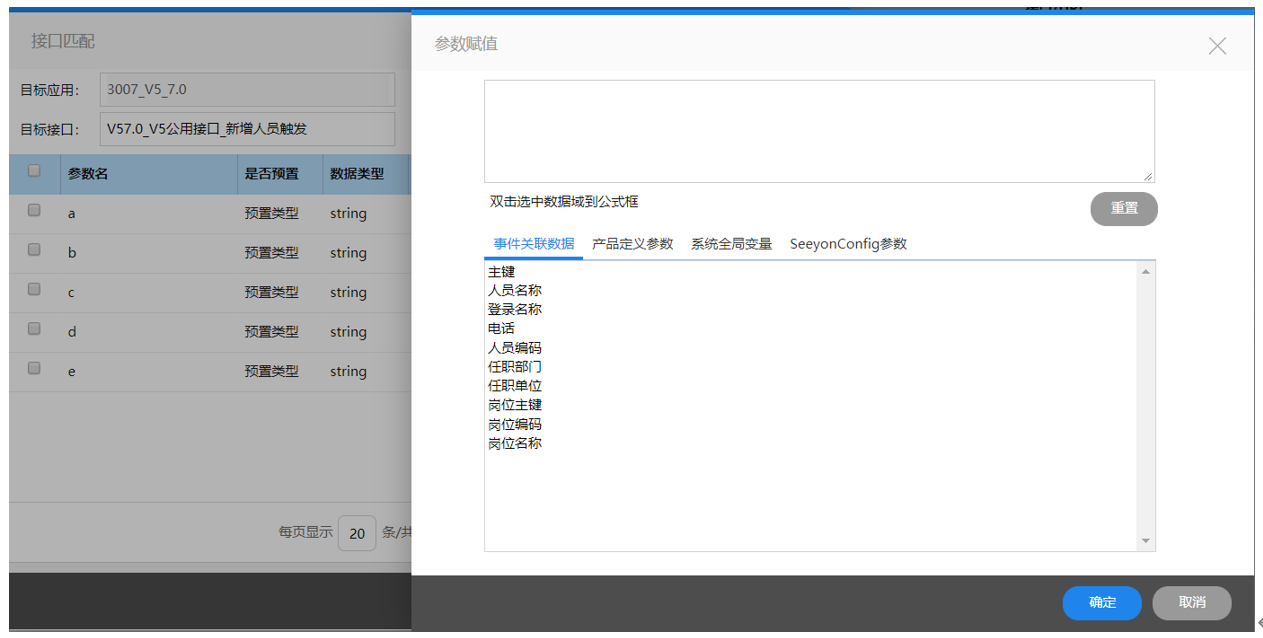
Task: Close the 参数赋值 dialog with X
Action: point(1217,45)
